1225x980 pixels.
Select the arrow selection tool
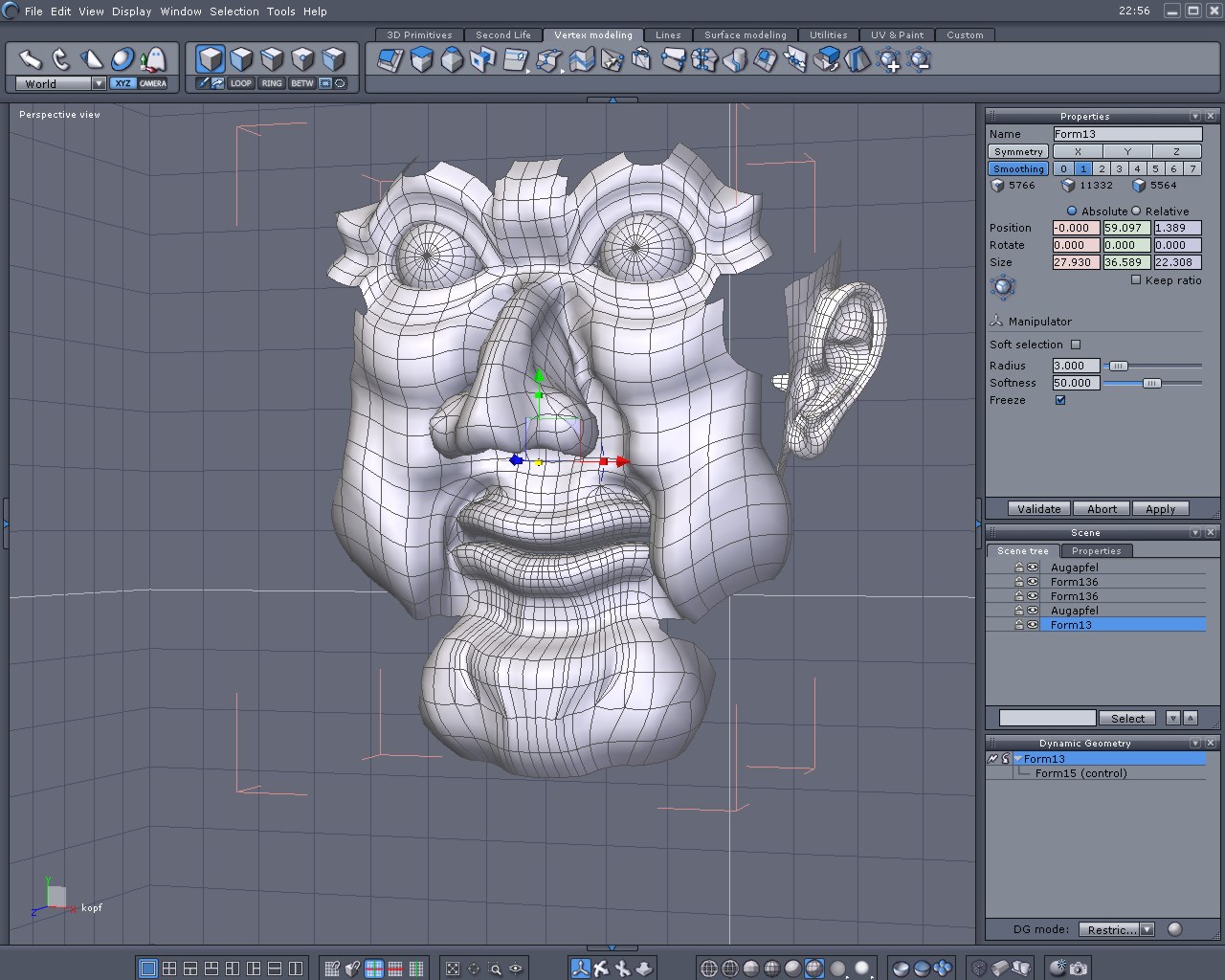(x=30, y=60)
